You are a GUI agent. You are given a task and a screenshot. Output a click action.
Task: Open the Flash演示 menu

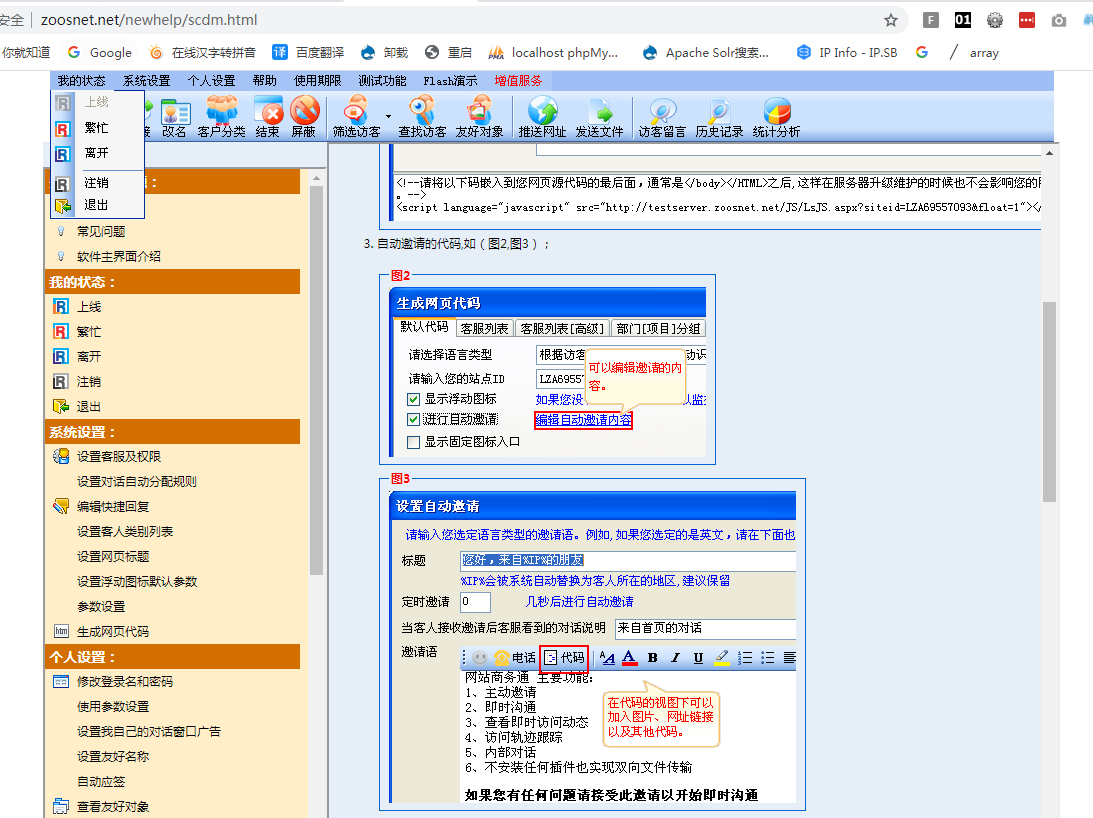450,81
